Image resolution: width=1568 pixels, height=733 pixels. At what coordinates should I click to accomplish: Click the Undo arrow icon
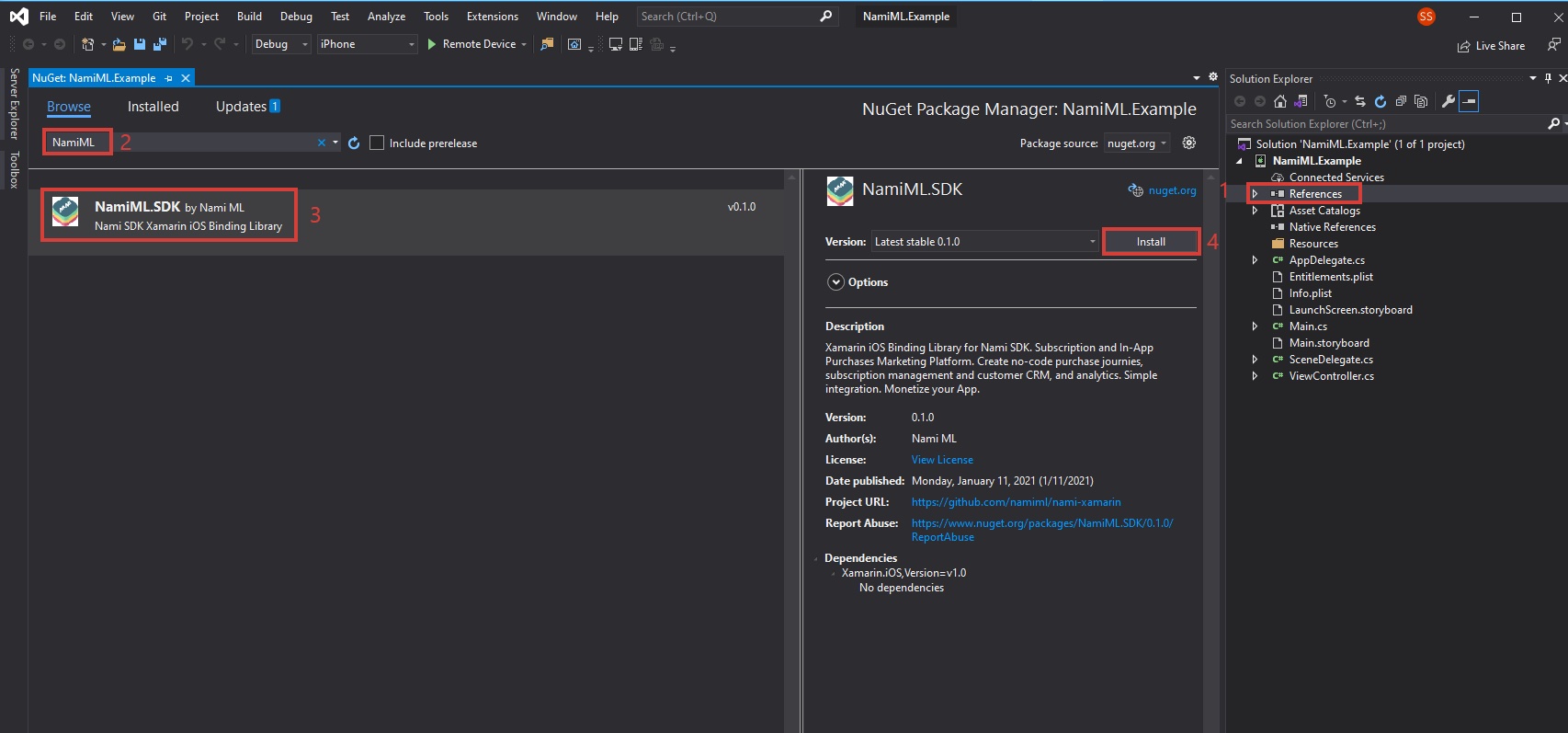click(187, 44)
